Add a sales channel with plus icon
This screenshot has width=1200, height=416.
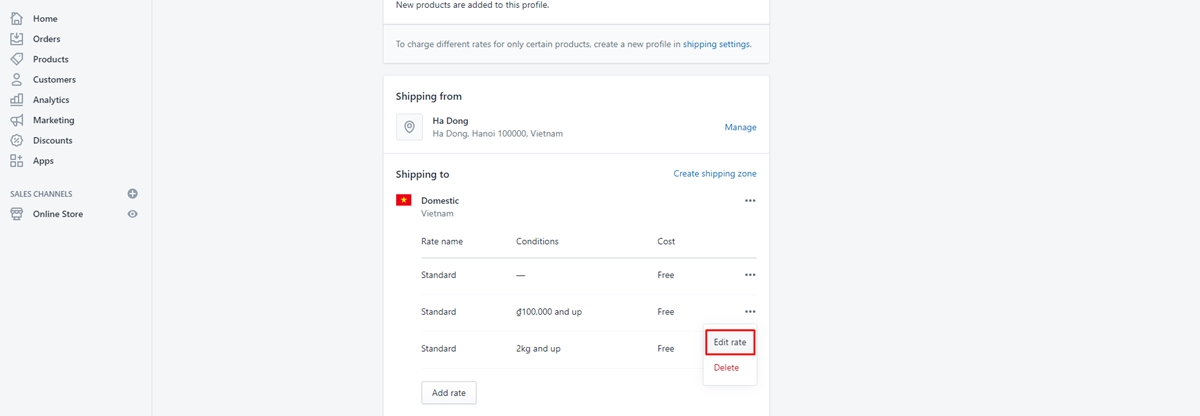133,194
